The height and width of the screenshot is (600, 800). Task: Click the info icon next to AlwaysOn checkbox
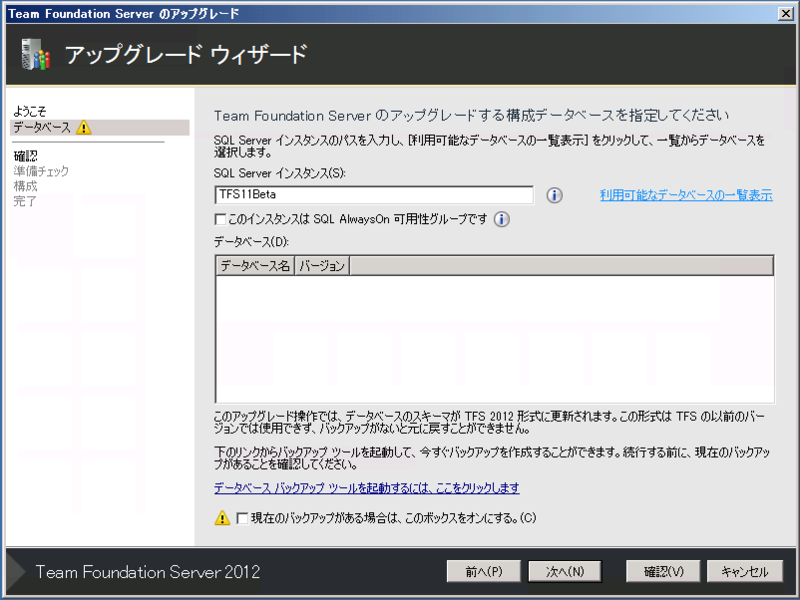click(x=502, y=219)
